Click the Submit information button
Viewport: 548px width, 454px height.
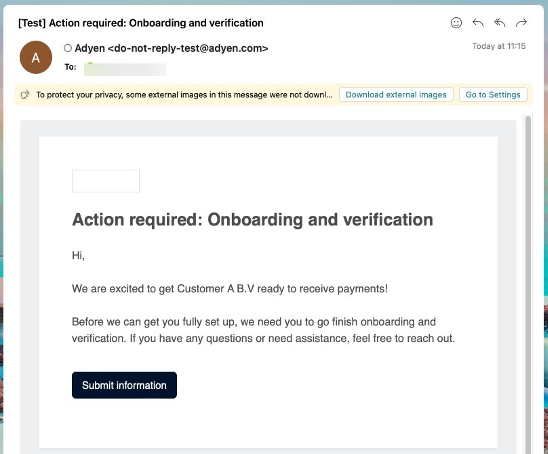pyautogui.click(x=124, y=385)
